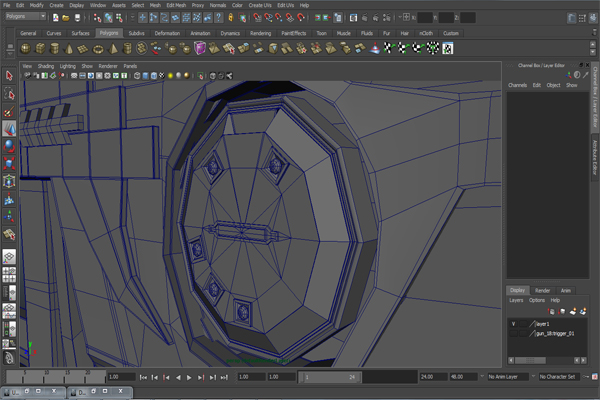Click the save scene icon
The image size is (600, 400).
tap(77, 17)
